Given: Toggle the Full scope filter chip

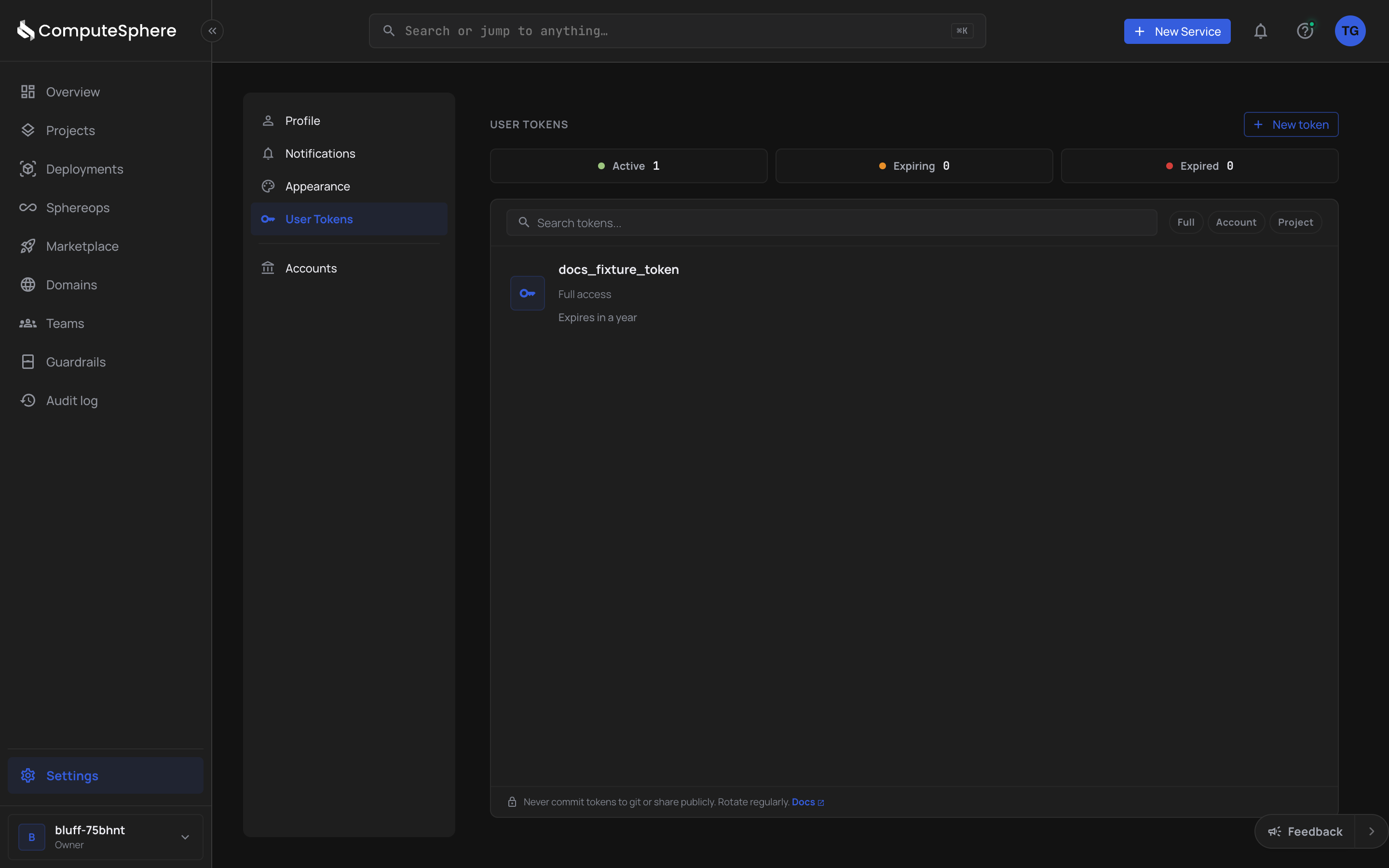Looking at the screenshot, I should coord(1186,222).
